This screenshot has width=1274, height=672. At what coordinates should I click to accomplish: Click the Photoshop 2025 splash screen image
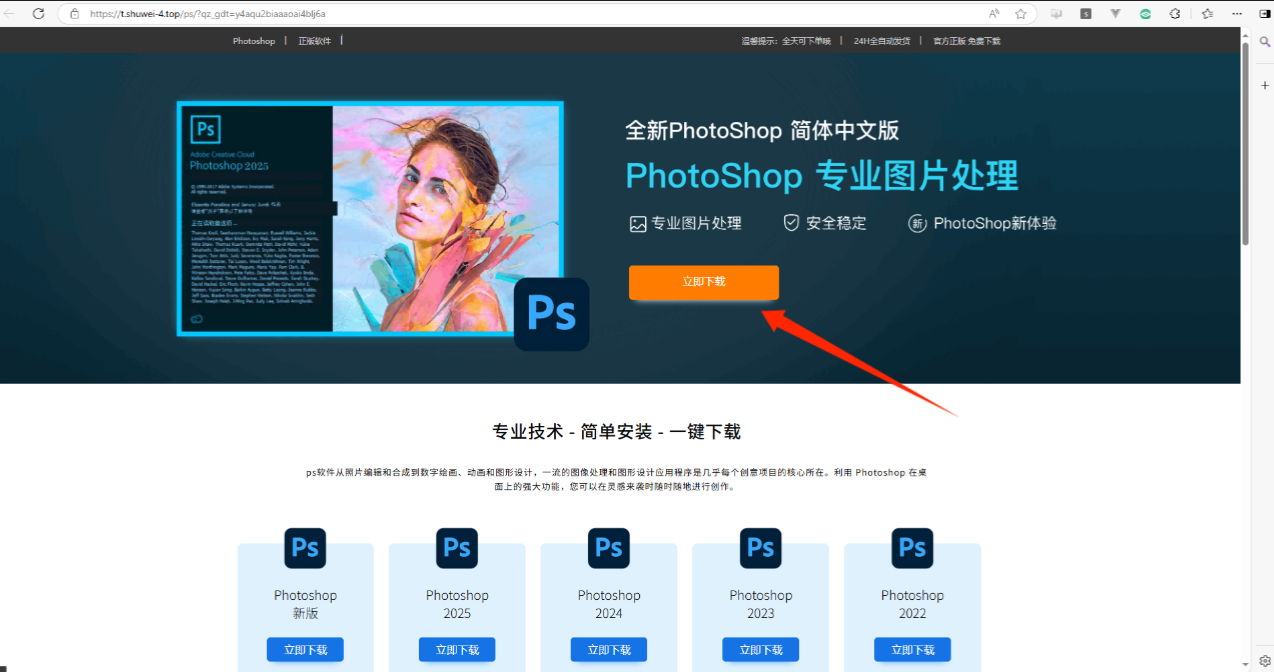(x=370, y=218)
